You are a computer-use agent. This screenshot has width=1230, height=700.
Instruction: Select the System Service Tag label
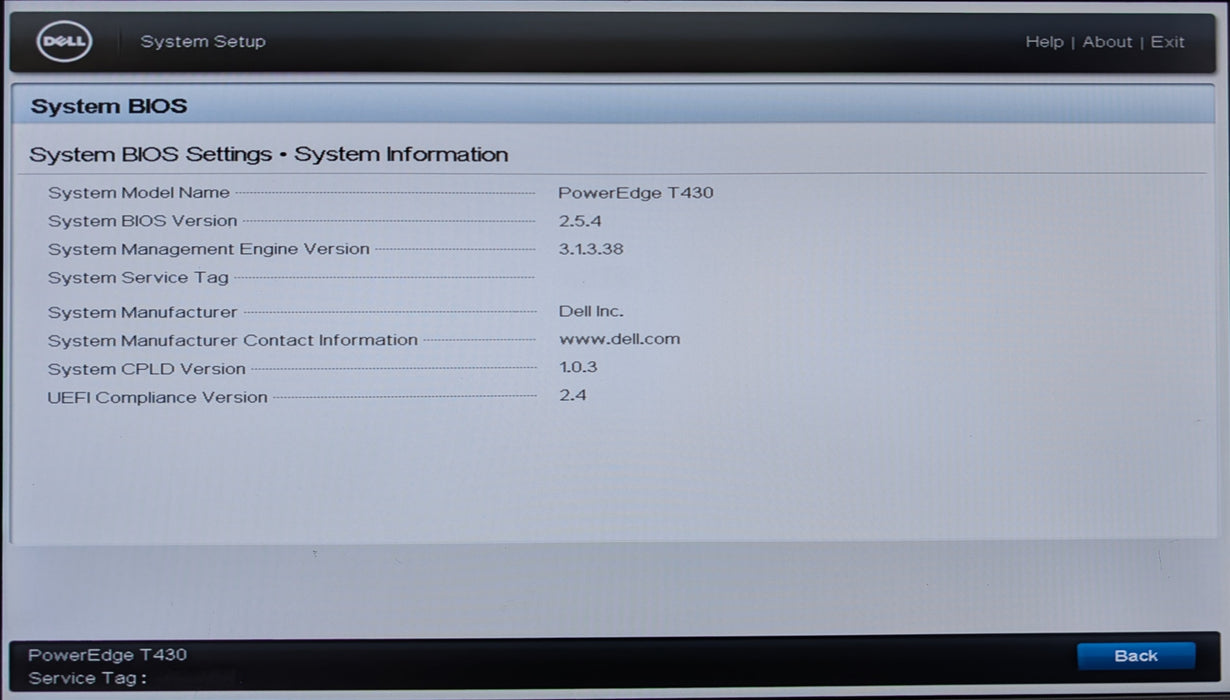tap(138, 277)
